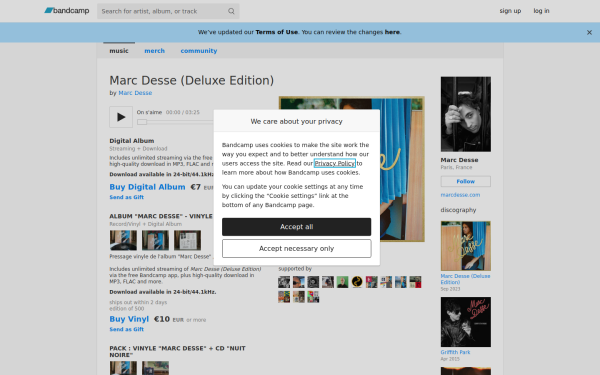Open the second supporter avatar in the second row
Image resolution: width=600 pixels, height=375 pixels.
coord(298,297)
